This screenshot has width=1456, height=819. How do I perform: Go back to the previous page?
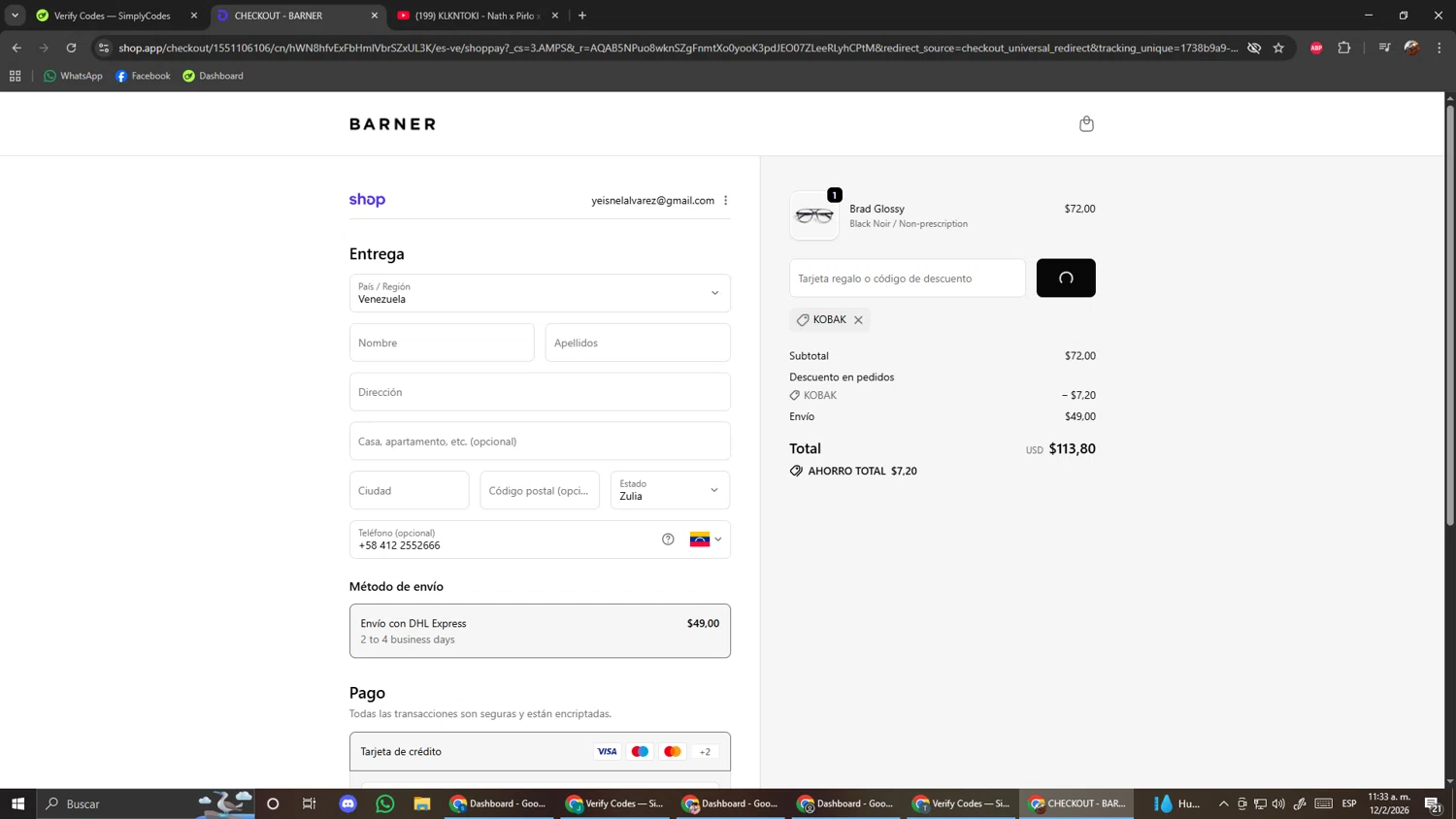click(17, 48)
